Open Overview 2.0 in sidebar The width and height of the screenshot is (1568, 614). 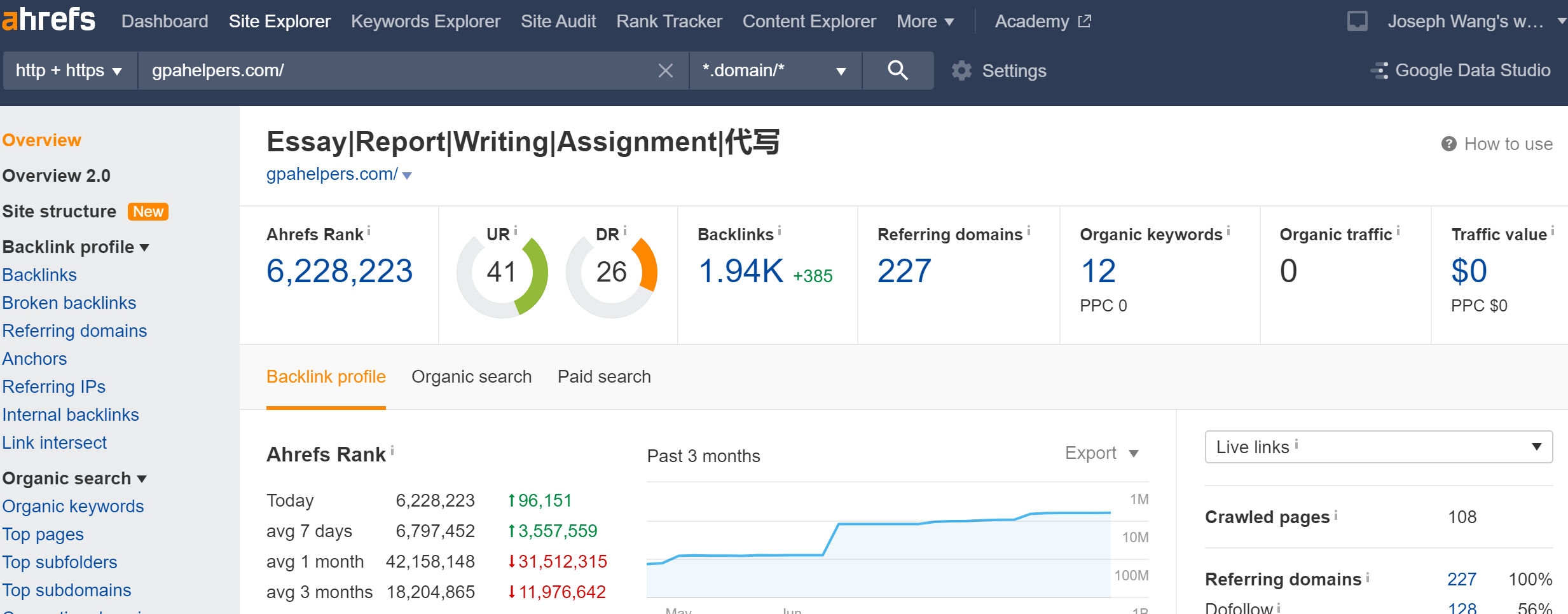pyautogui.click(x=56, y=175)
